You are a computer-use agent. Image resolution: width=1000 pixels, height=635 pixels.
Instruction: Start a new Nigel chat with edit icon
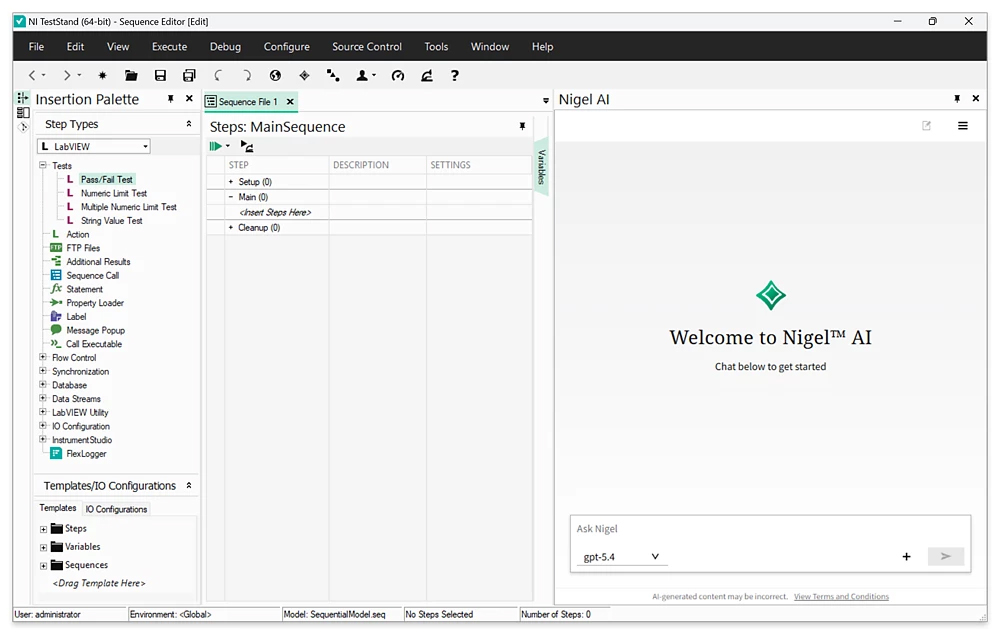[x=927, y=126]
